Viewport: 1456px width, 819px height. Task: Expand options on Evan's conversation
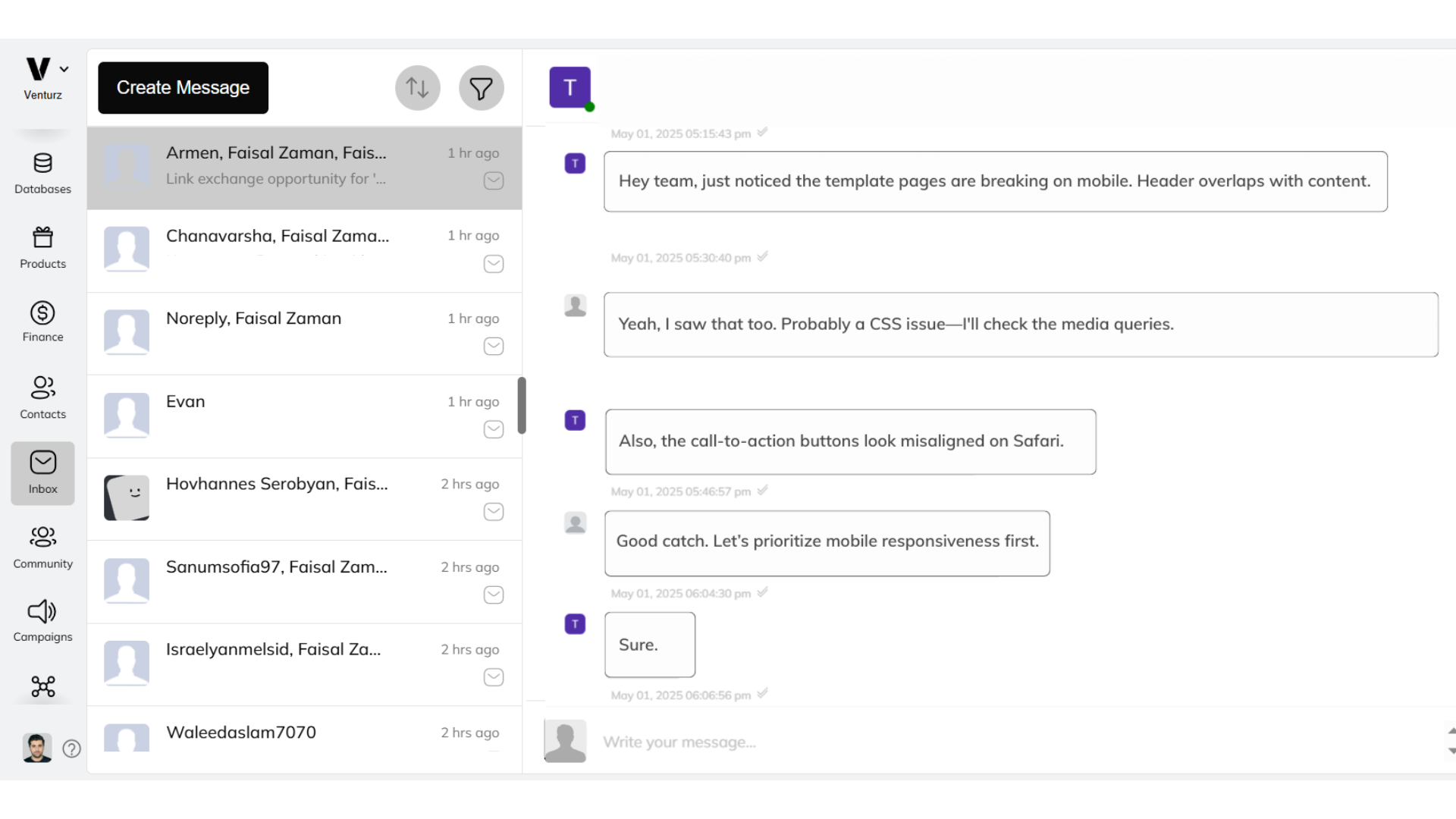493,429
